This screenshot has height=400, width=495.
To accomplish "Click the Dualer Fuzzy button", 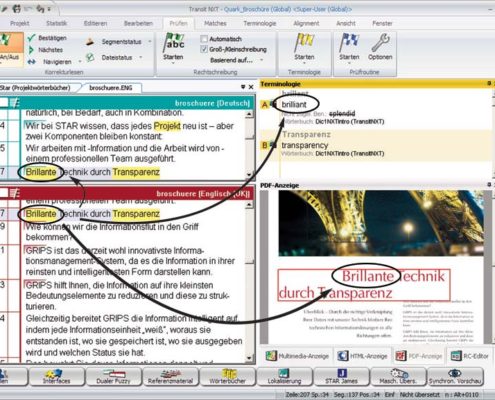I will tap(113, 377).
